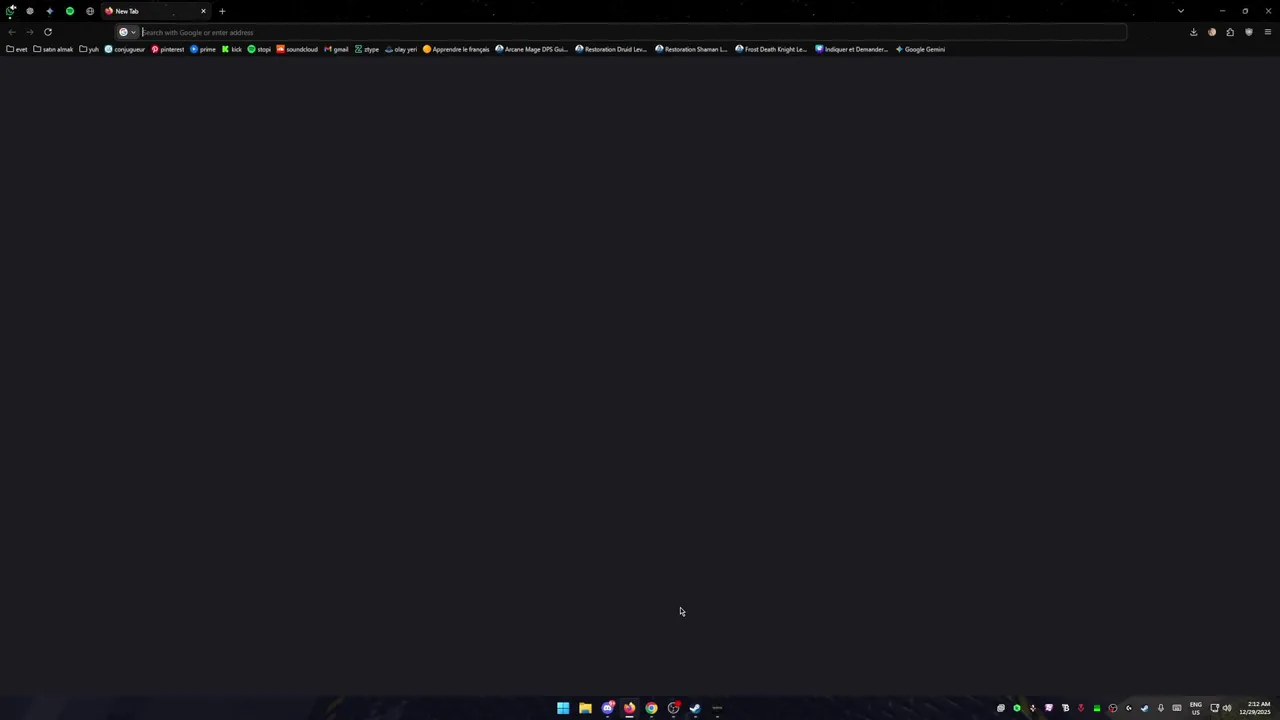1280x720 pixels.
Task: Open the application hamburger menu
Action: 1267,32
